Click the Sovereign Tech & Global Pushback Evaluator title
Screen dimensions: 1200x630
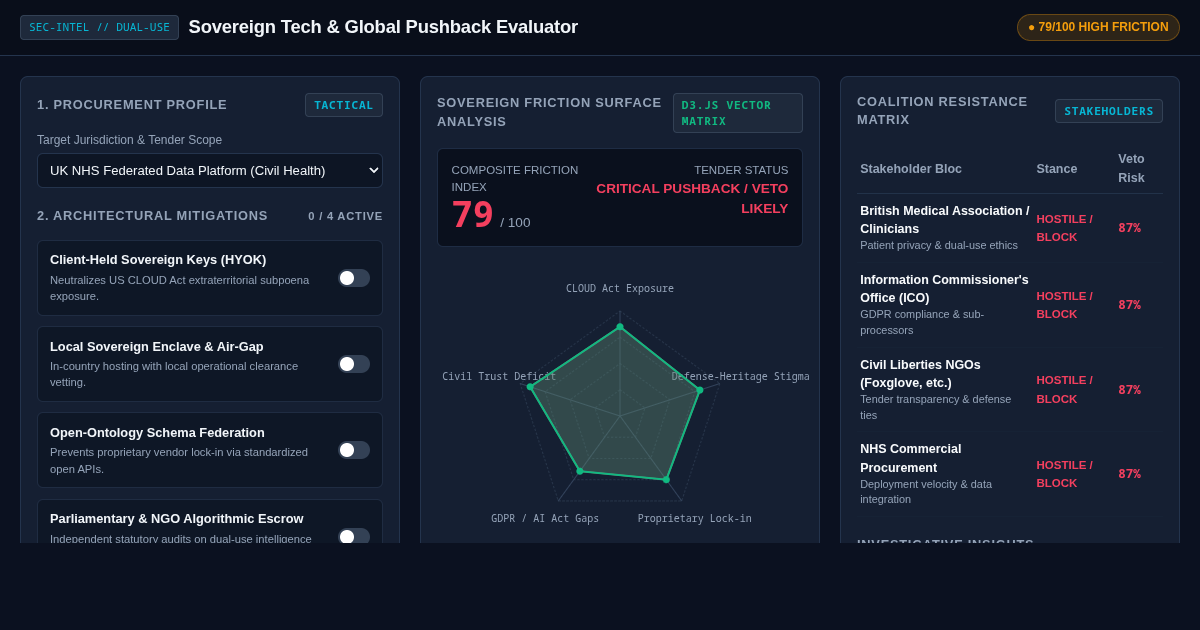[x=383, y=27]
